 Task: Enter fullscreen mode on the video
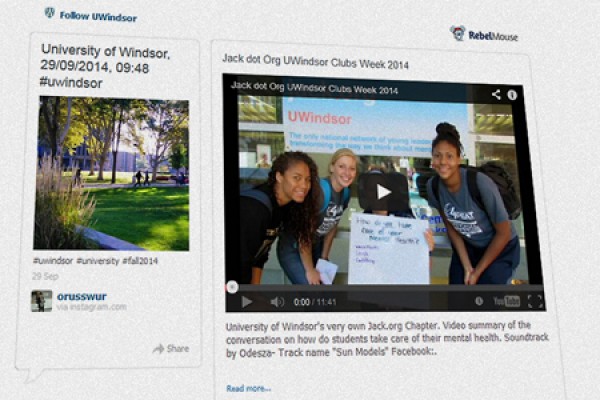point(535,301)
